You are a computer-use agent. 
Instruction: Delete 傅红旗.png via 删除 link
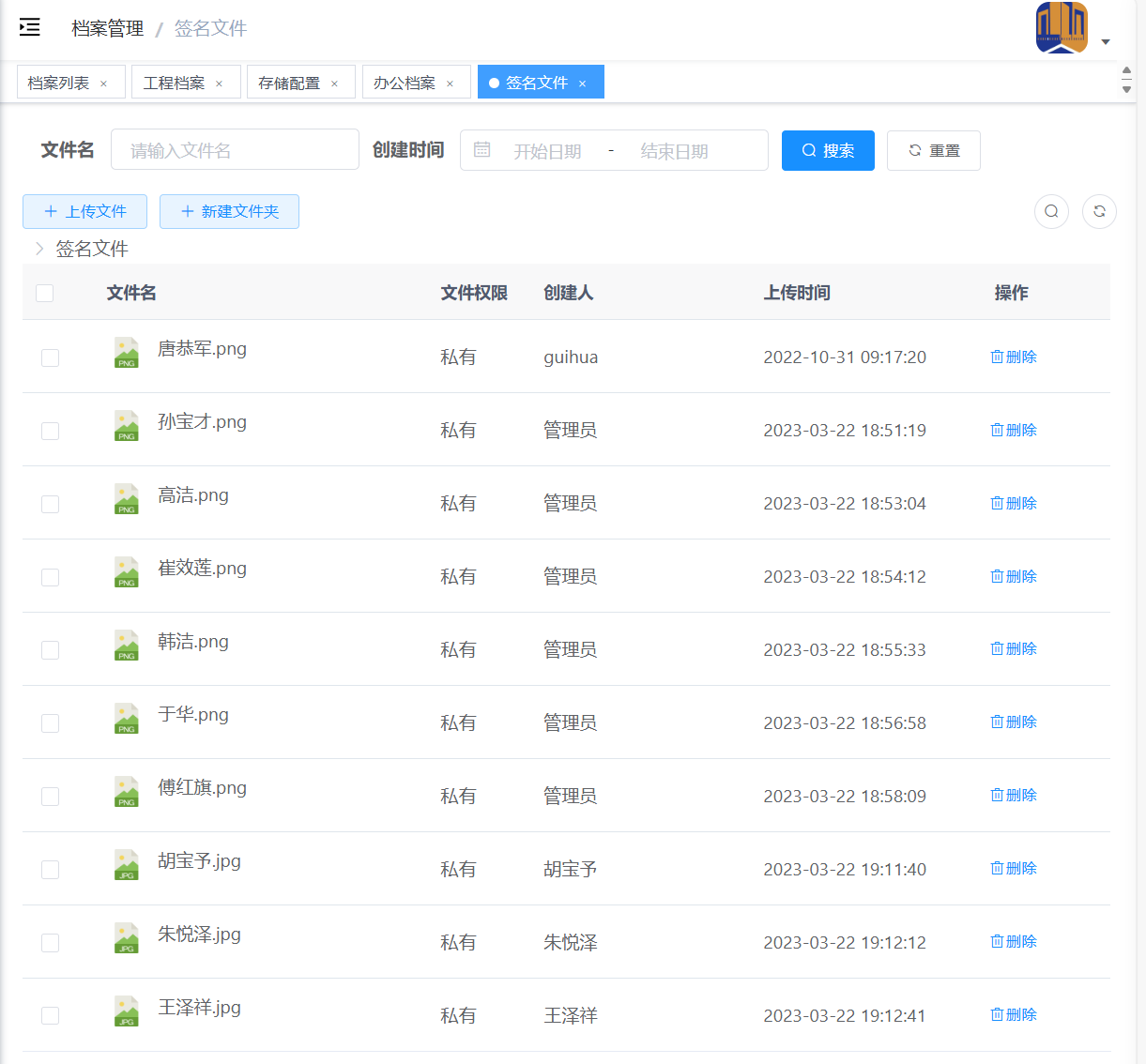1014,795
